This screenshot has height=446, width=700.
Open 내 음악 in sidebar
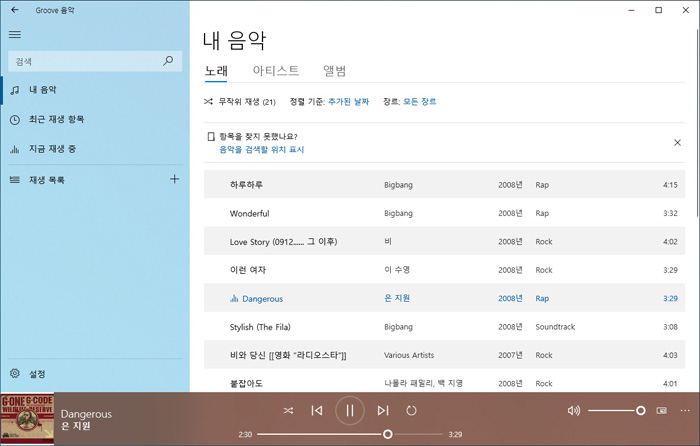[x=95, y=90]
